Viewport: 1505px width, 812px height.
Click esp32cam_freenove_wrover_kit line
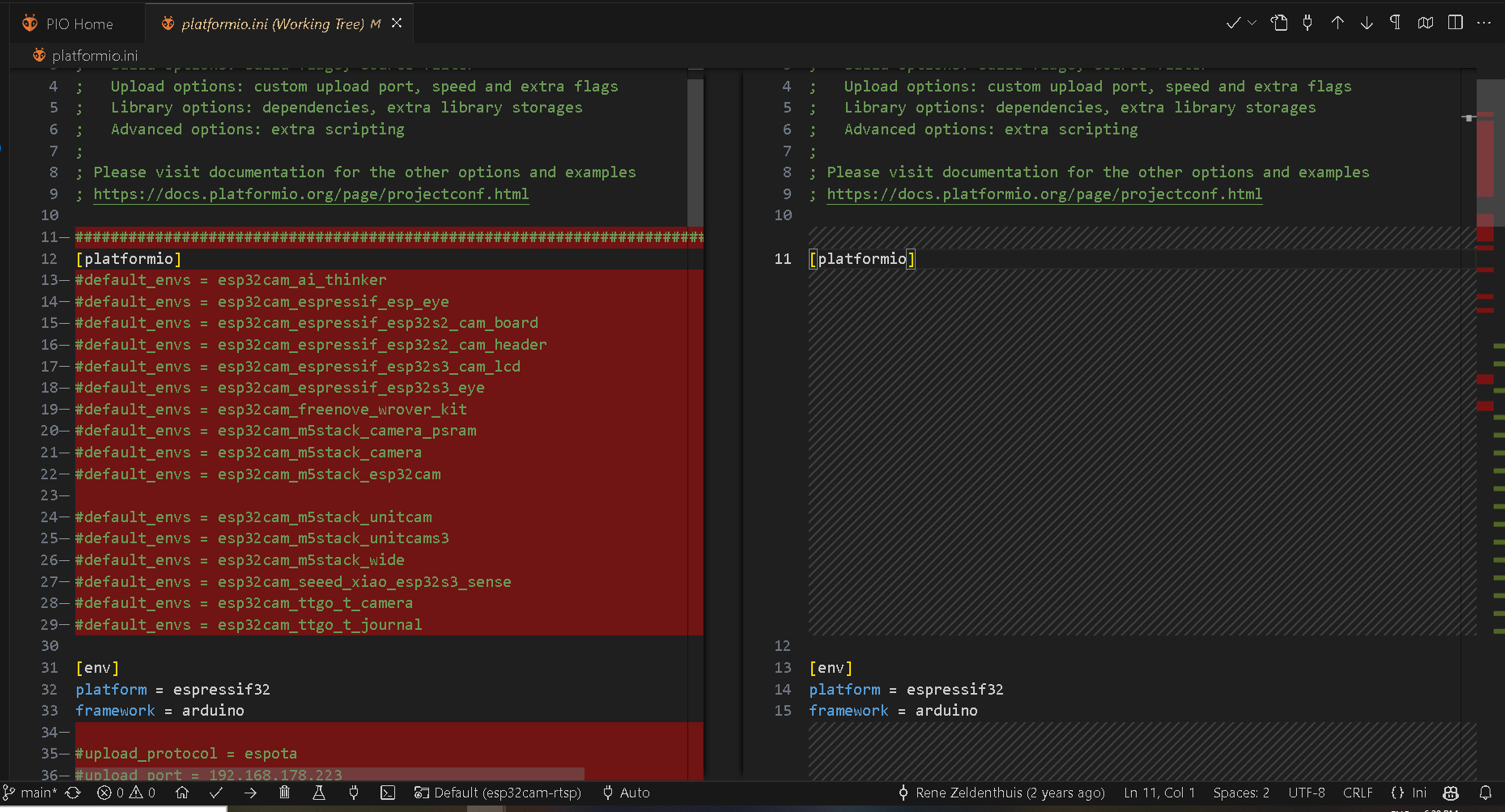pyautogui.click(x=271, y=410)
